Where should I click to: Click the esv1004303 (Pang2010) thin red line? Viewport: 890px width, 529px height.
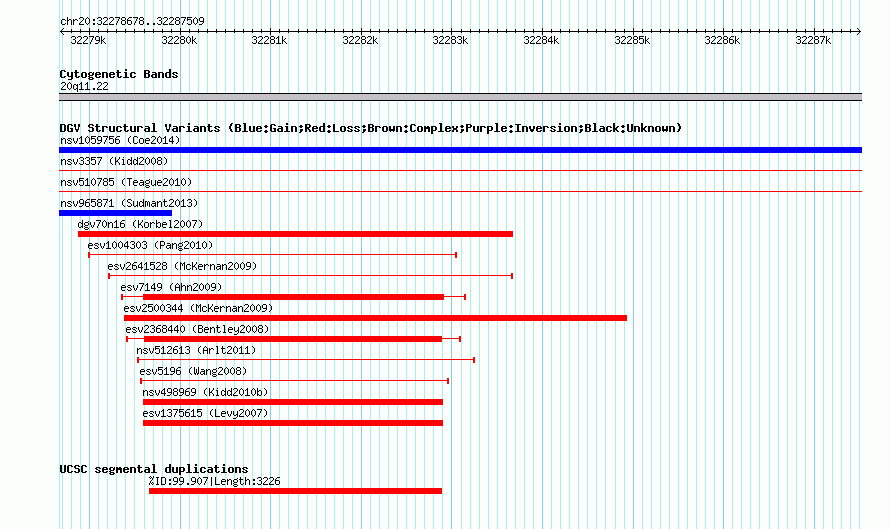[x=272, y=255]
